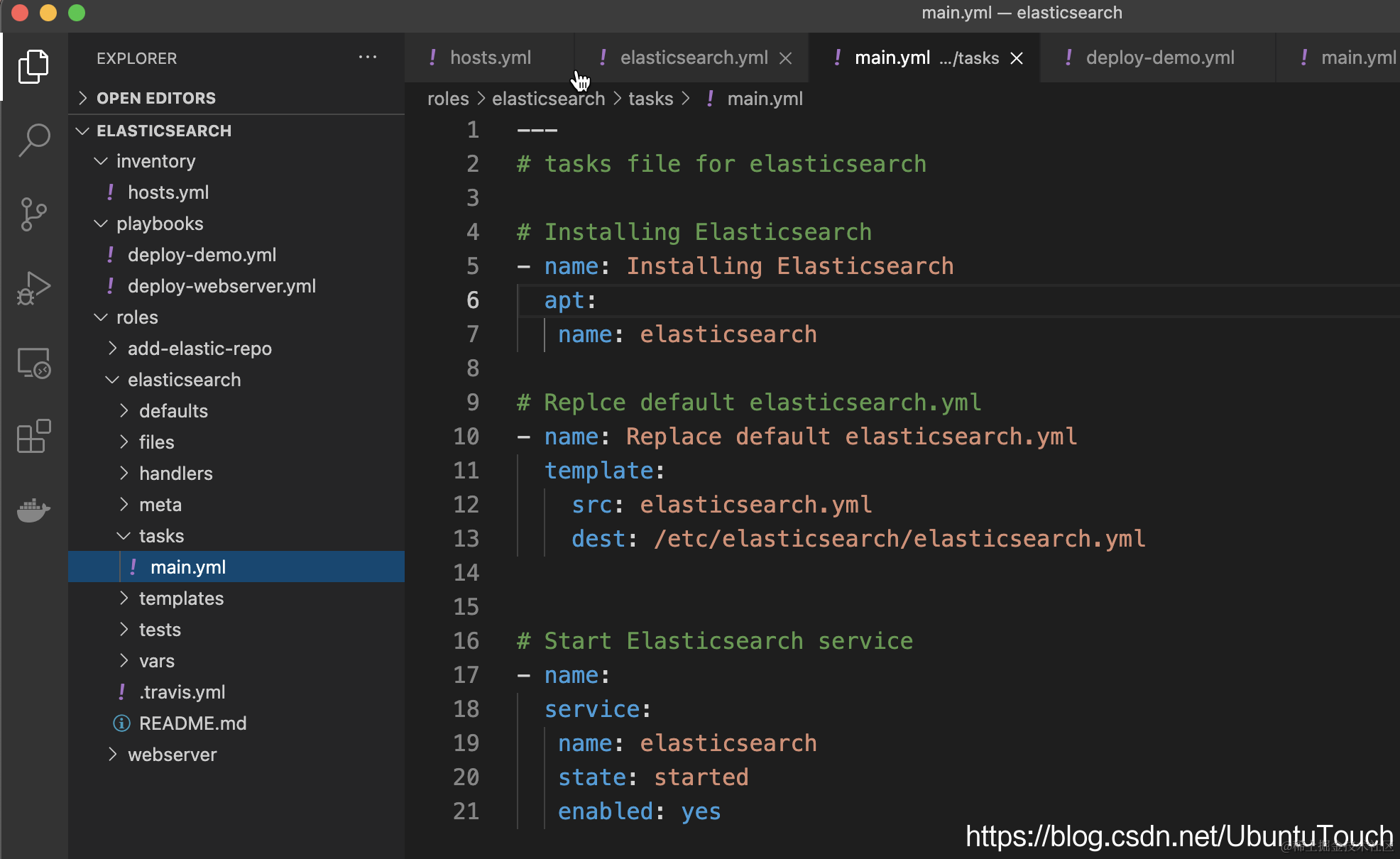Click the Explorer more actions ellipsis

[367, 58]
